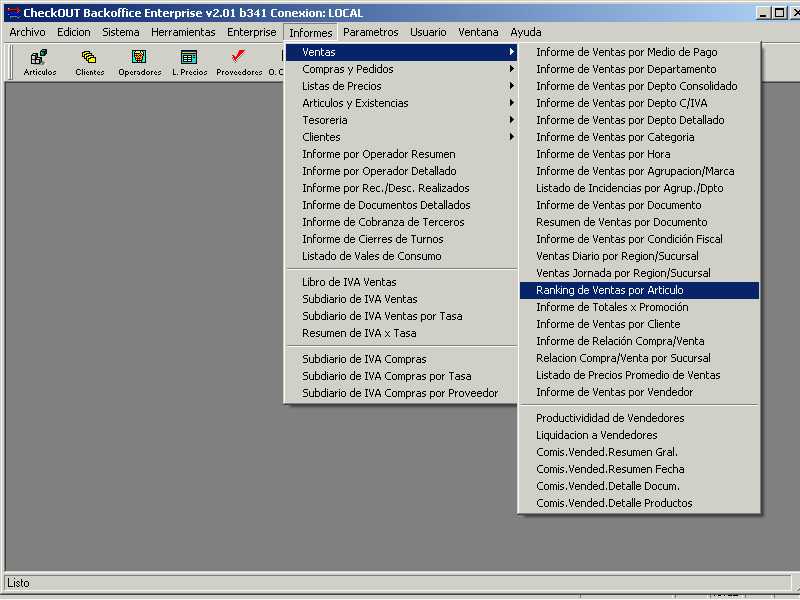Viewport: 800px width, 600px height.
Task: Select Informe por Operador Resumen
Action: (x=401, y=154)
